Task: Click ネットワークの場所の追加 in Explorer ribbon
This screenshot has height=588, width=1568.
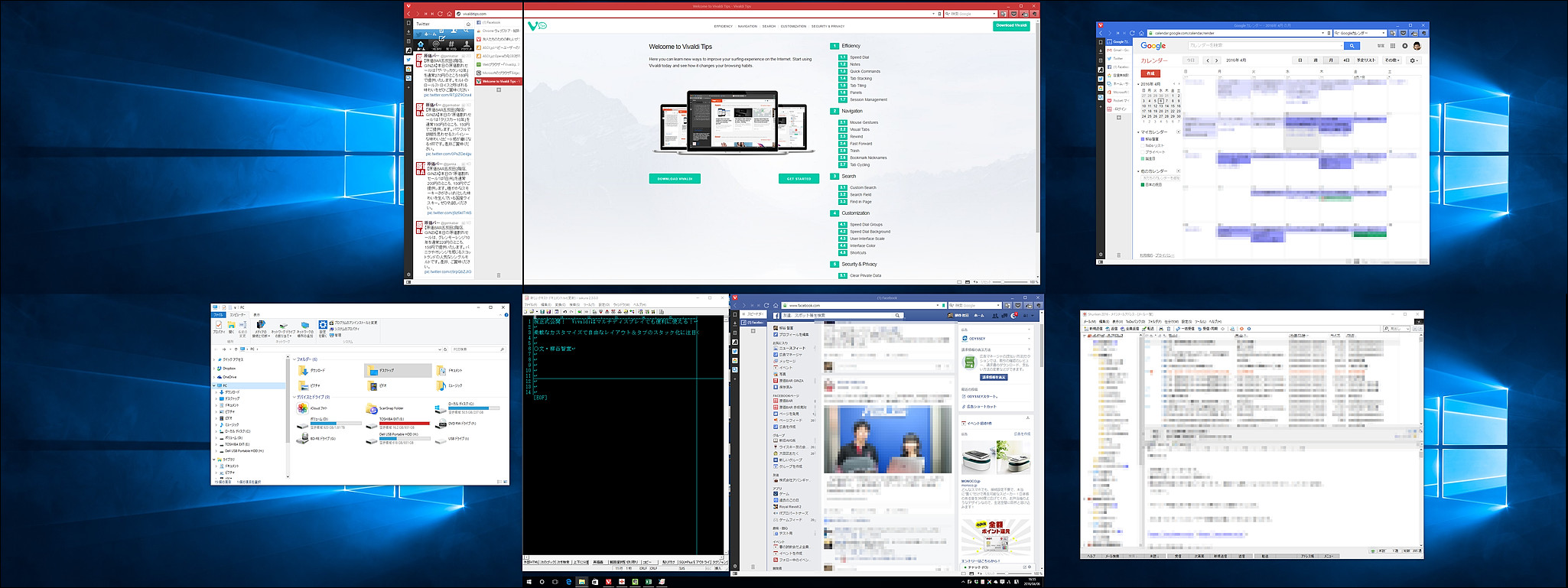Action: (x=305, y=329)
